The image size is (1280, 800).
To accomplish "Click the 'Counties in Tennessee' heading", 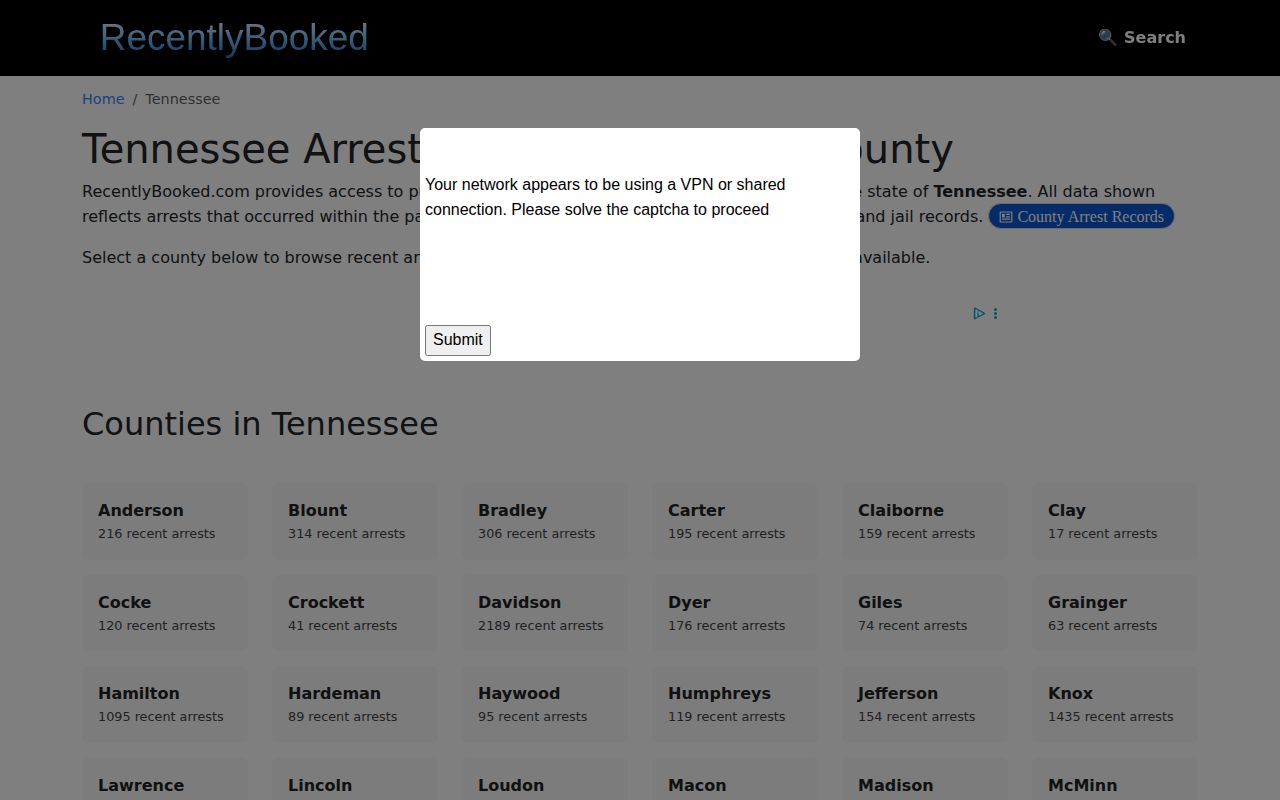I will [260, 424].
